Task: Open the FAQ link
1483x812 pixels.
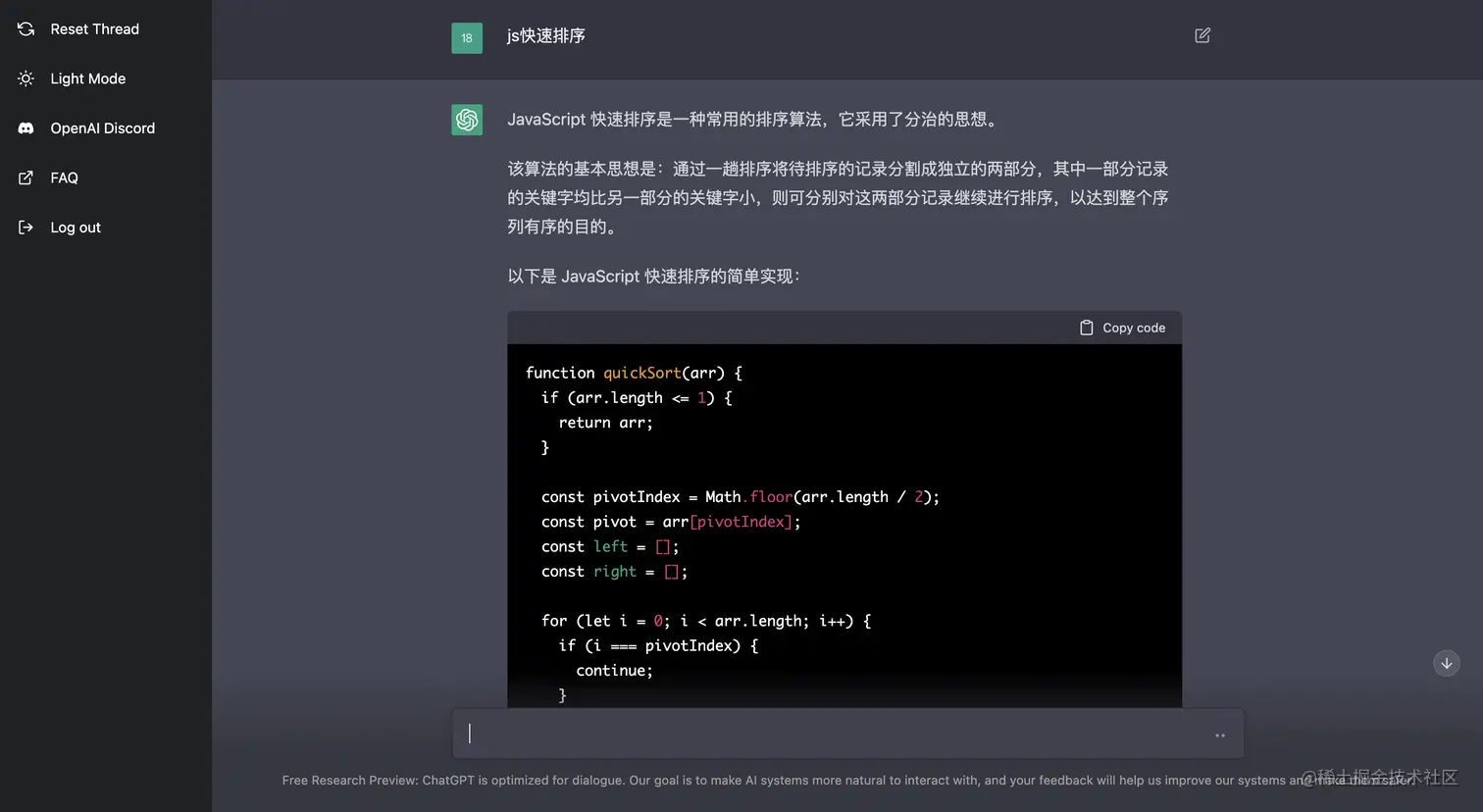Action: 64,178
